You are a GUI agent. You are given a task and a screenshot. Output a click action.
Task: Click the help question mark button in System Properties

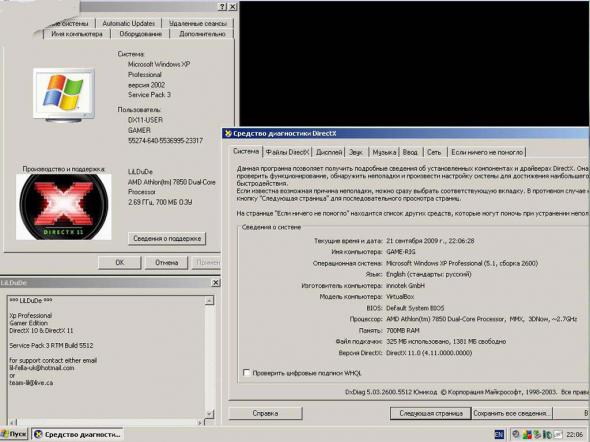[x=222, y=6]
